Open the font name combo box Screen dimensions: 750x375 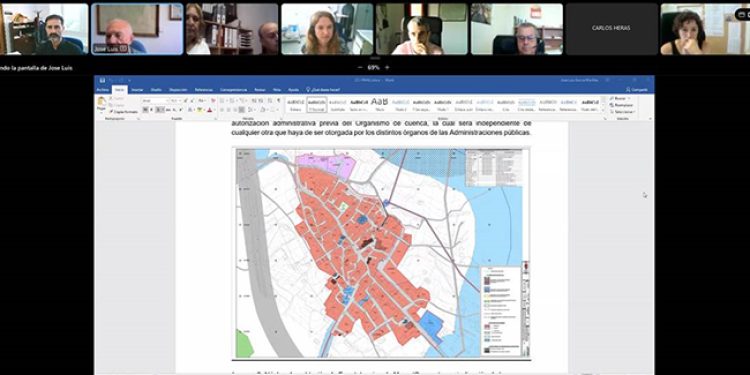click(x=155, y=100)
